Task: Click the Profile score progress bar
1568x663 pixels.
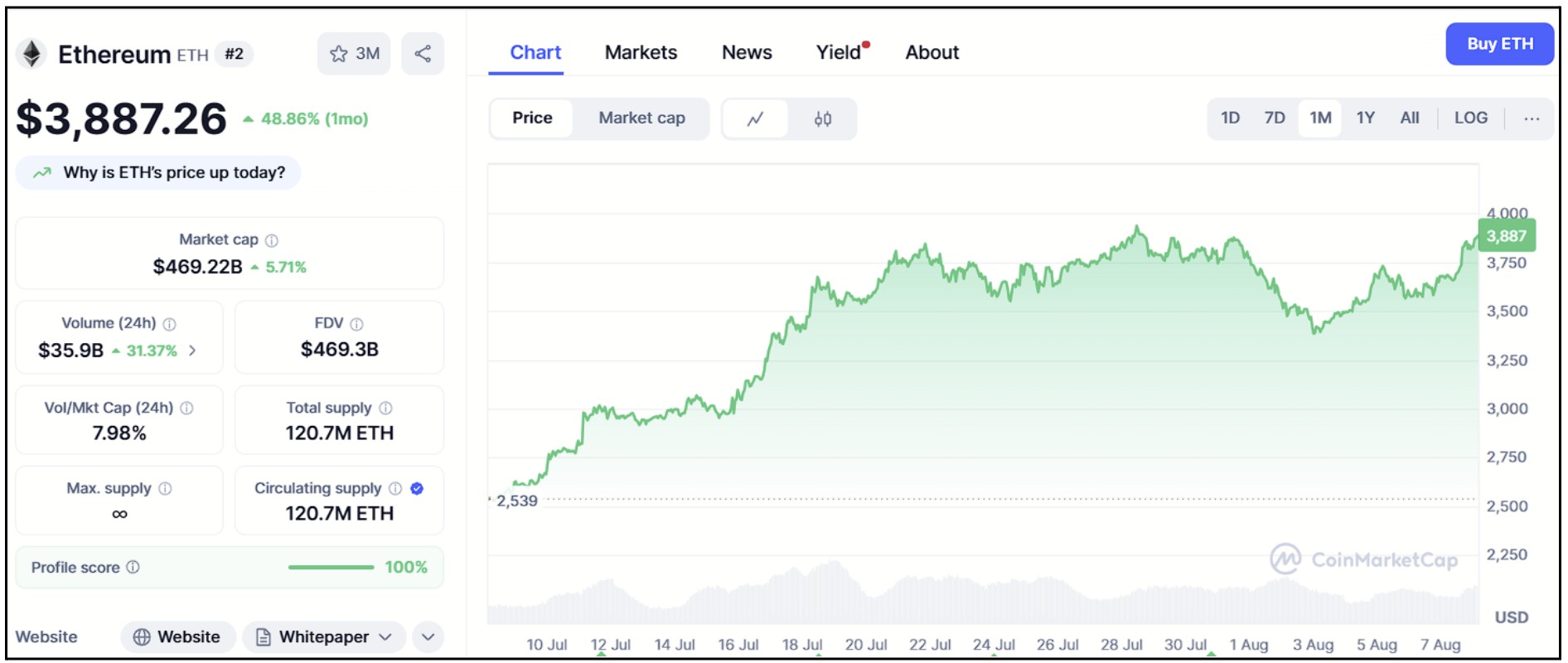Action: coord(331,567)
